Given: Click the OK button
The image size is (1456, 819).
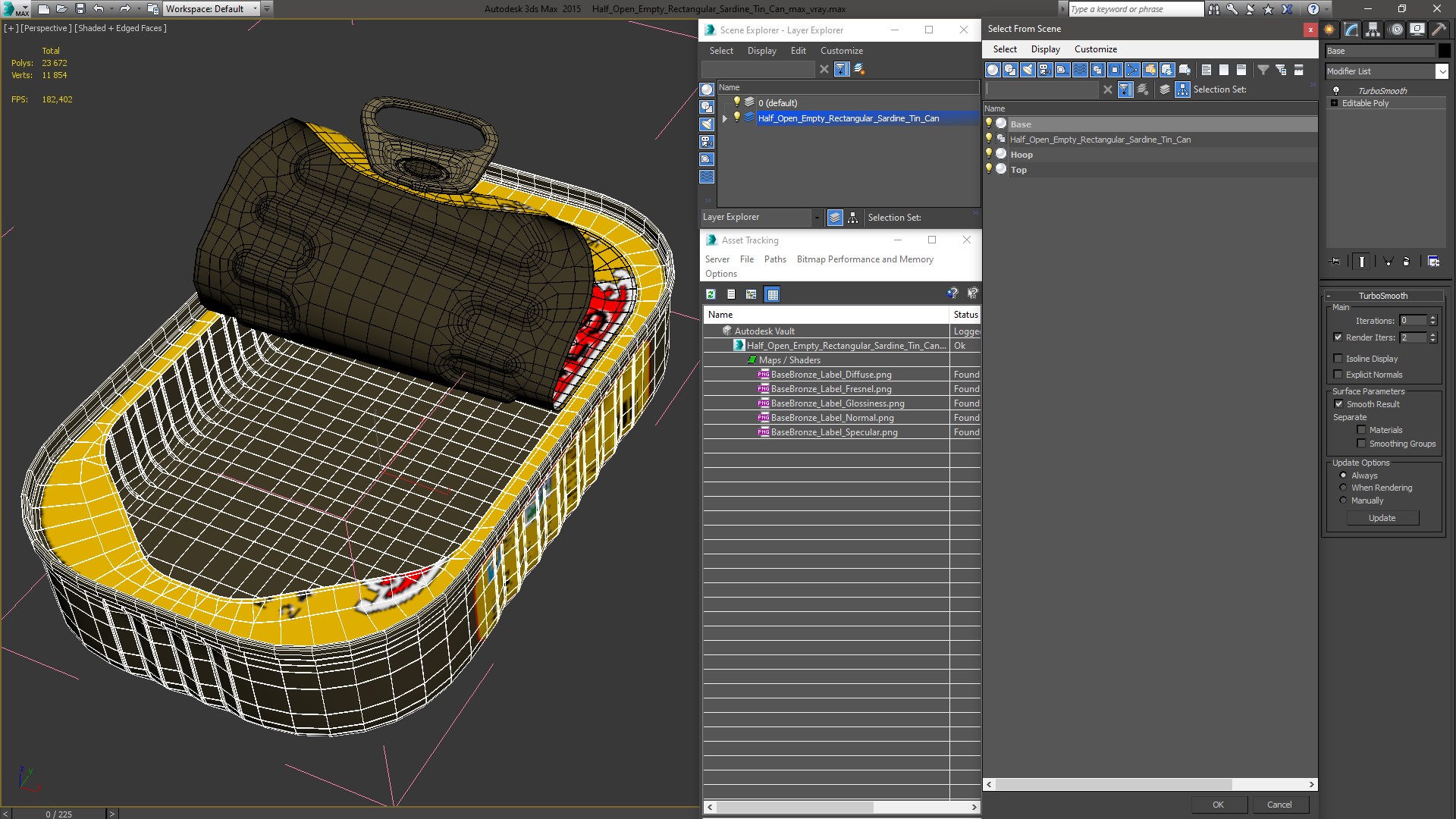Looking at the screenshot, I should (1218, 805).
